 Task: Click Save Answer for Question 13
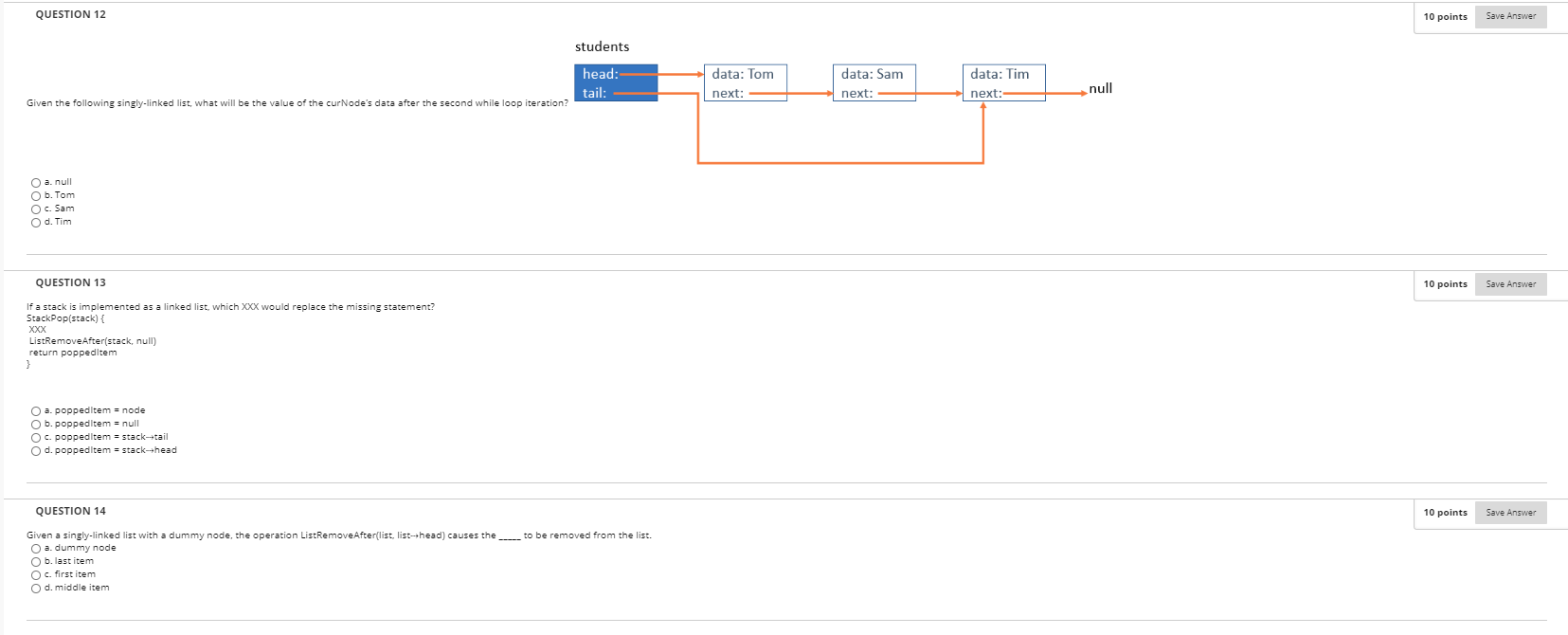tap(1510, 284)
